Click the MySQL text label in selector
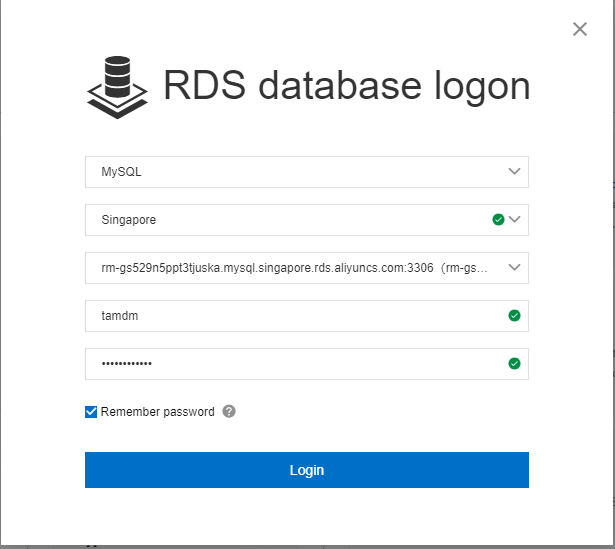 (121, 172)
